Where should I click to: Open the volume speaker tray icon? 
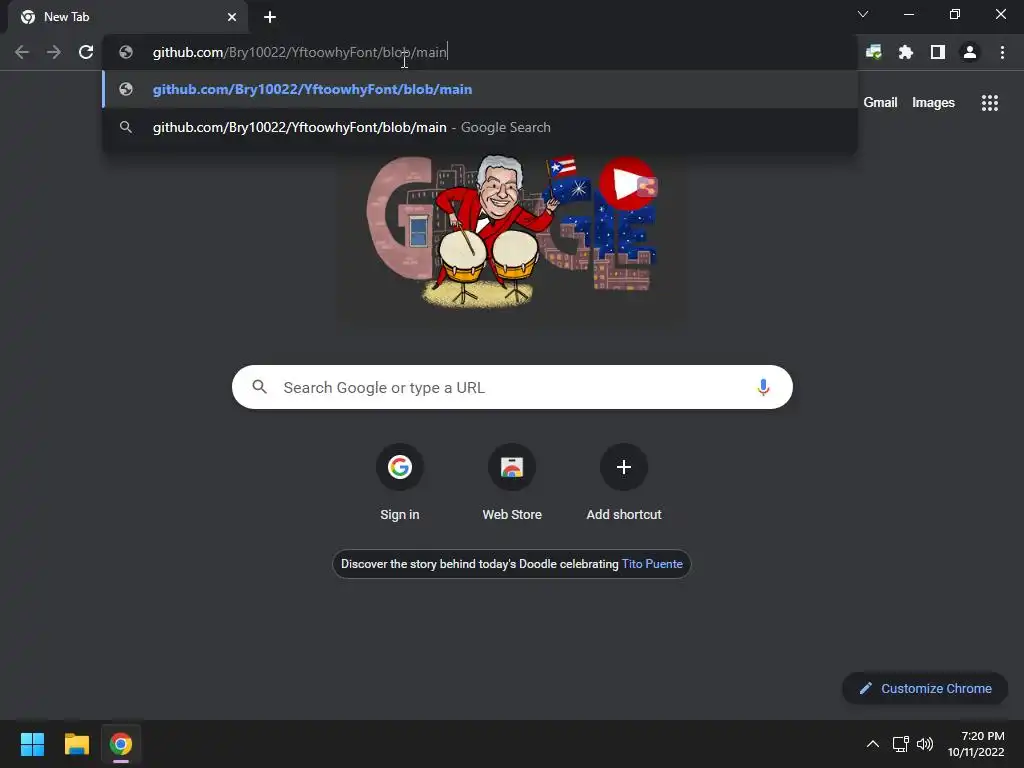[925, 744]
